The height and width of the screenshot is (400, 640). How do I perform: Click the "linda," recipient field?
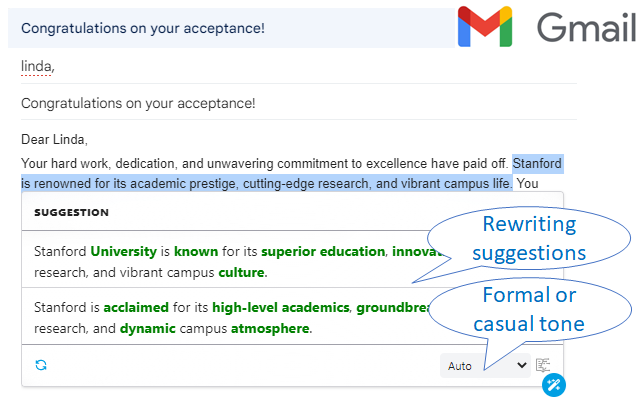[38, 66]
